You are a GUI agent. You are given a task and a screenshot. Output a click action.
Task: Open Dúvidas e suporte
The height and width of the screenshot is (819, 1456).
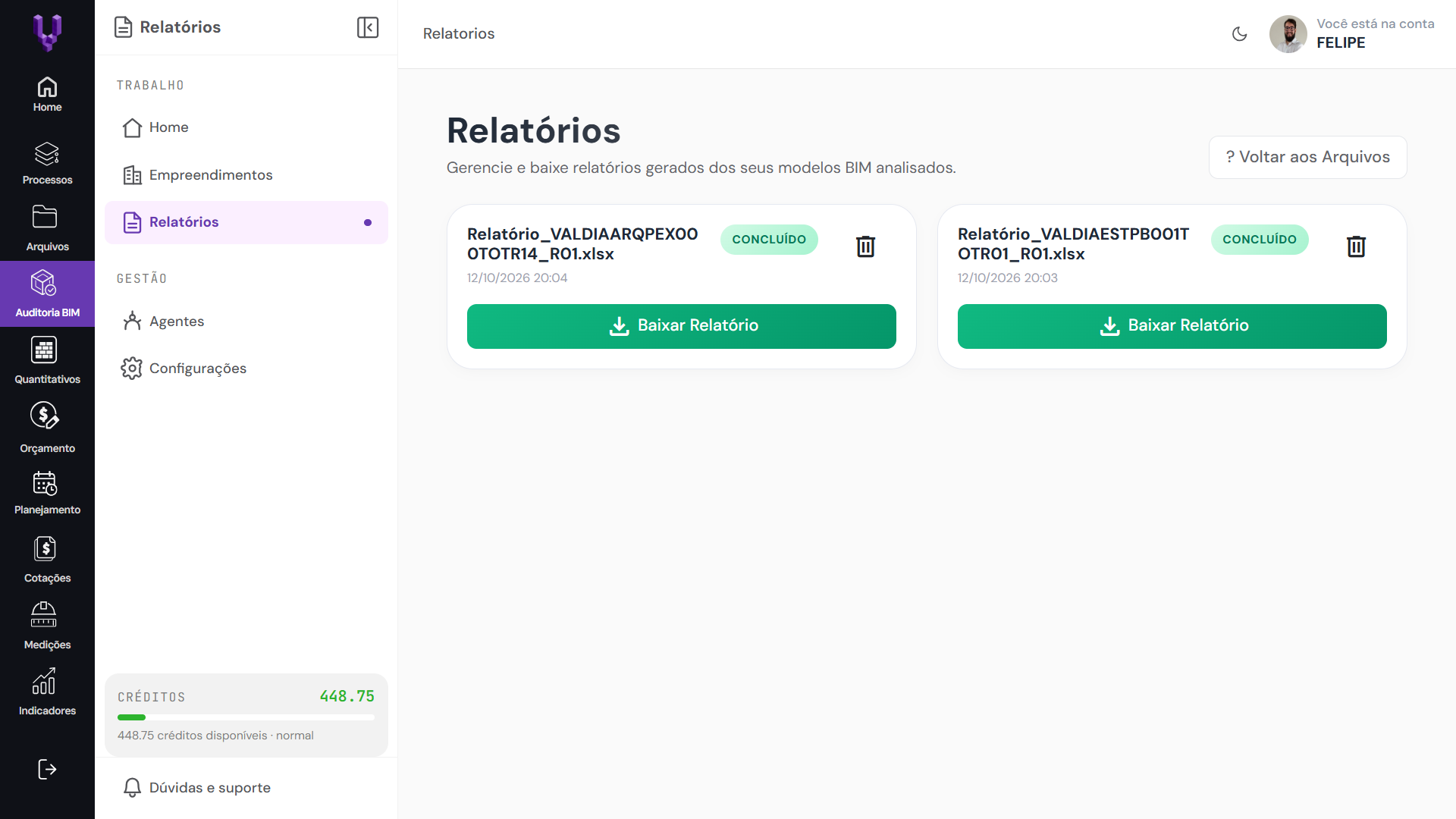pyautogui.click(x=246, y=788)
